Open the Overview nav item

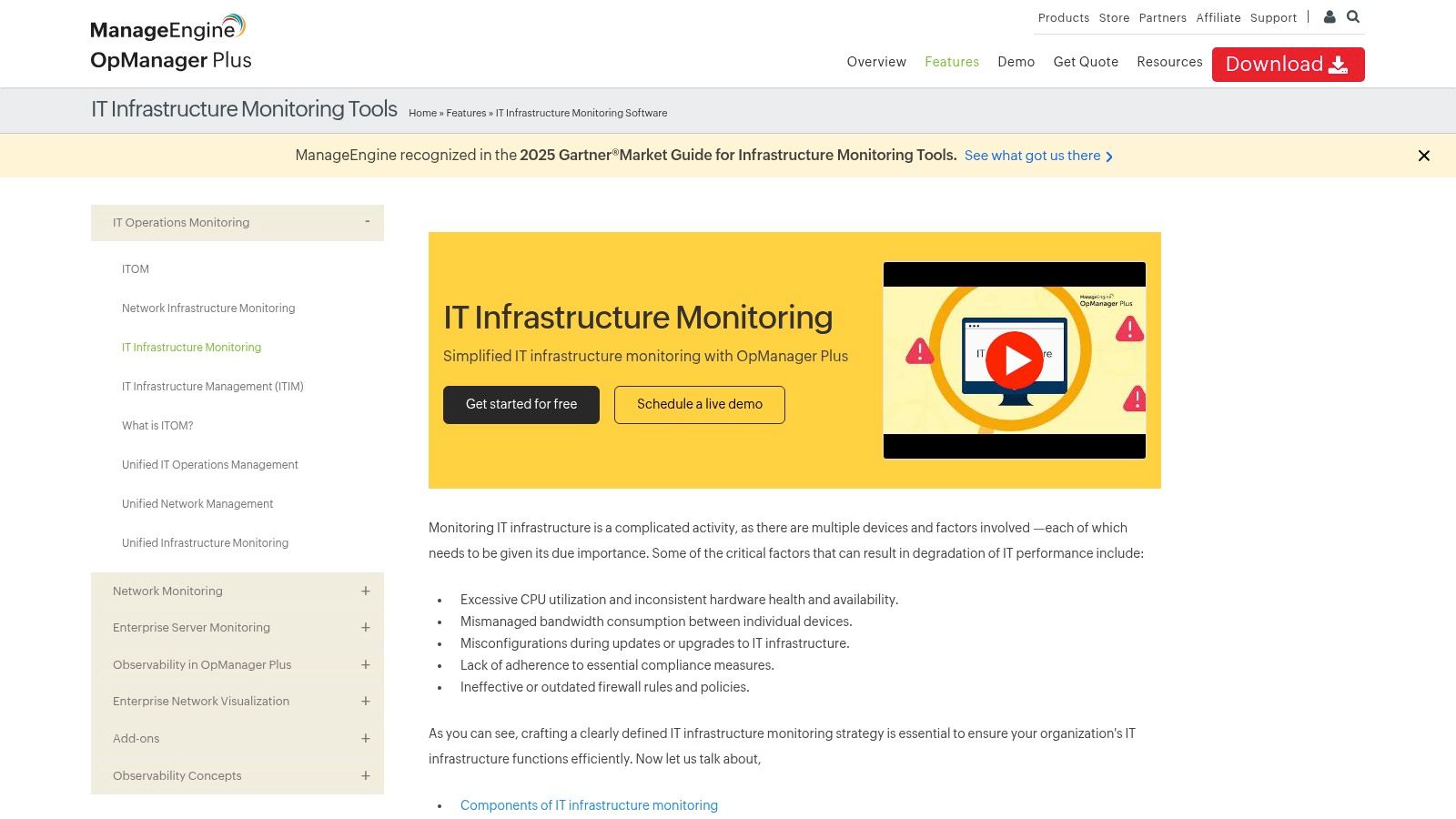coord(876,62)
